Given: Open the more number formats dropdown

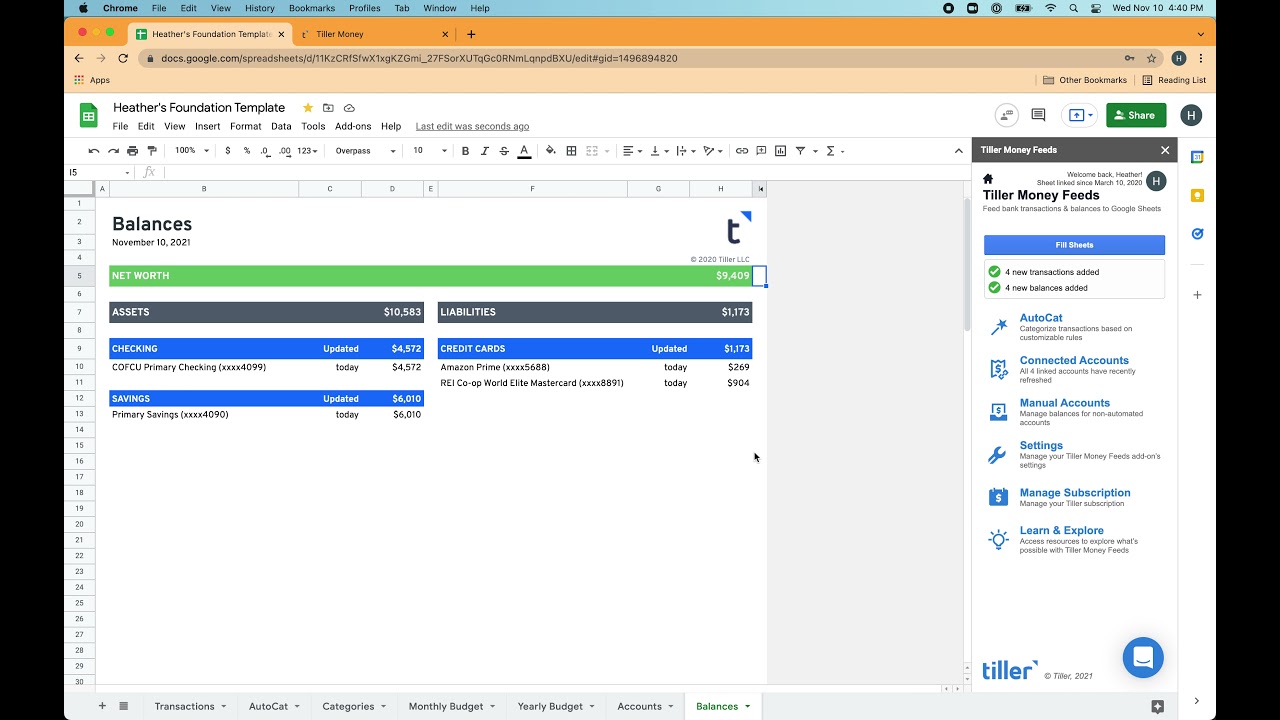Looking at the screenshot, I should pyautogui.click(x=307, y=151).
